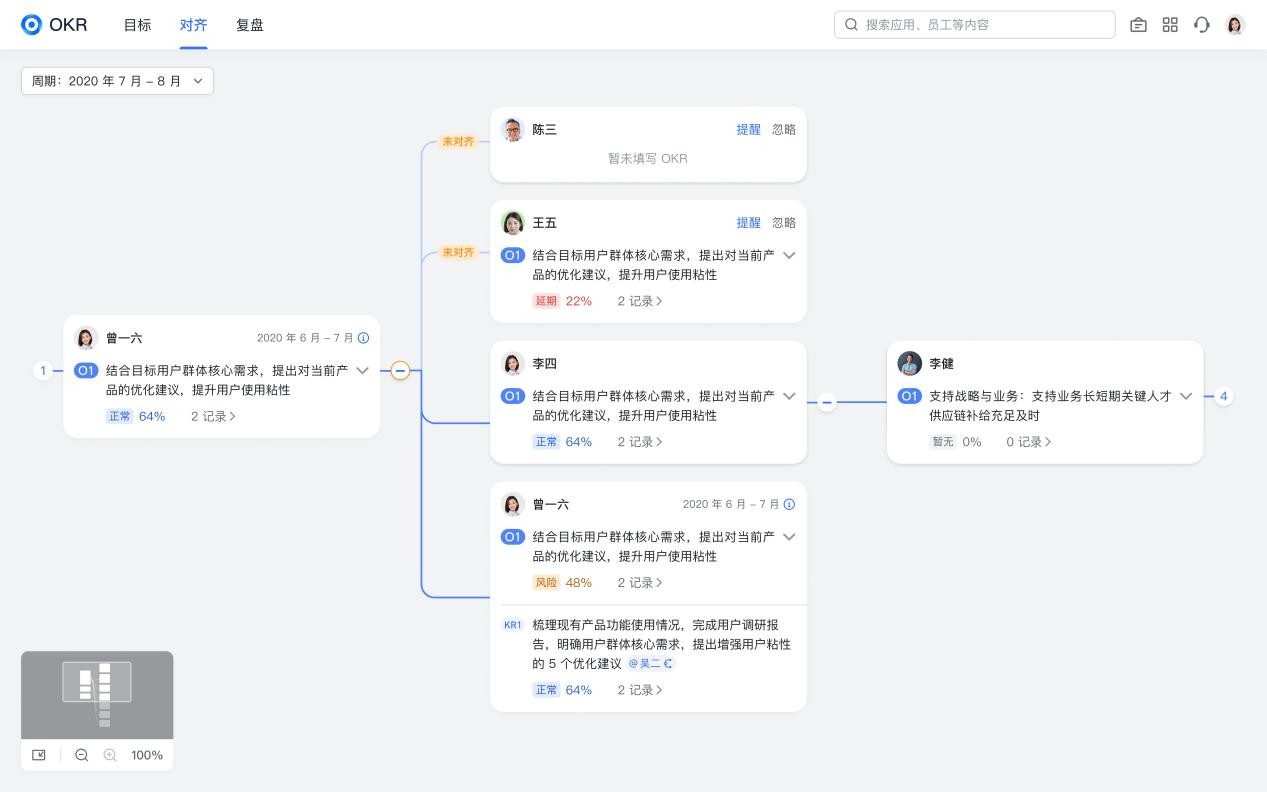Screen dimensions: 1267x792
Task: Click 提醒 on 陈三's card
Action: [748, 130]
